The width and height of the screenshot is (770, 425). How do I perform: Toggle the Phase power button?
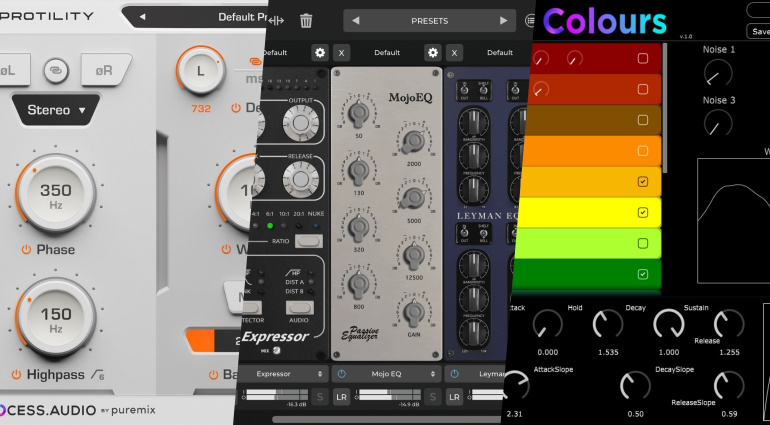pyautogui.click(x=26, y=250)
